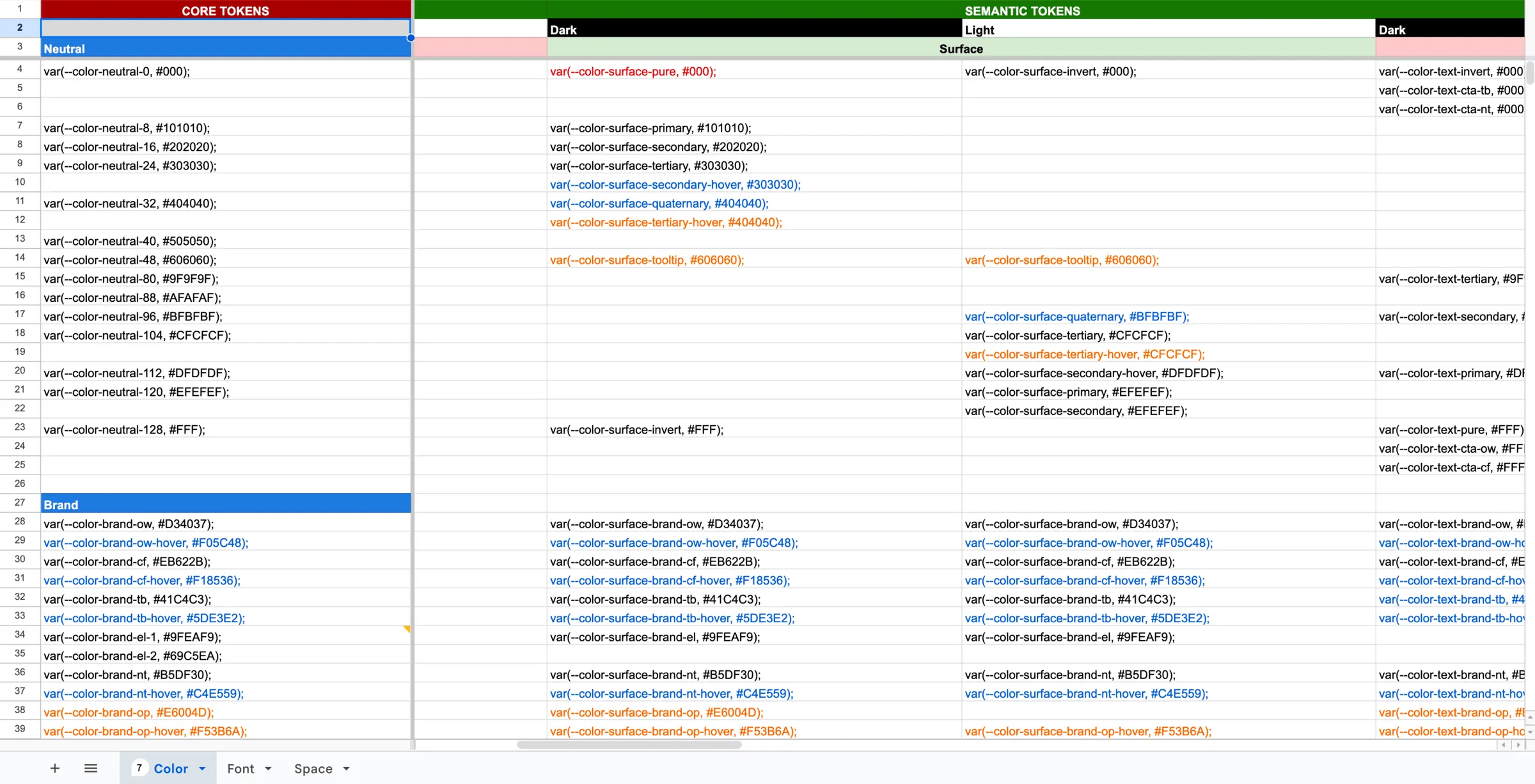The width and height of the screenshot is (1535, 784).
Task: Click the scroll right arrow button
Action: [1518, 745]
